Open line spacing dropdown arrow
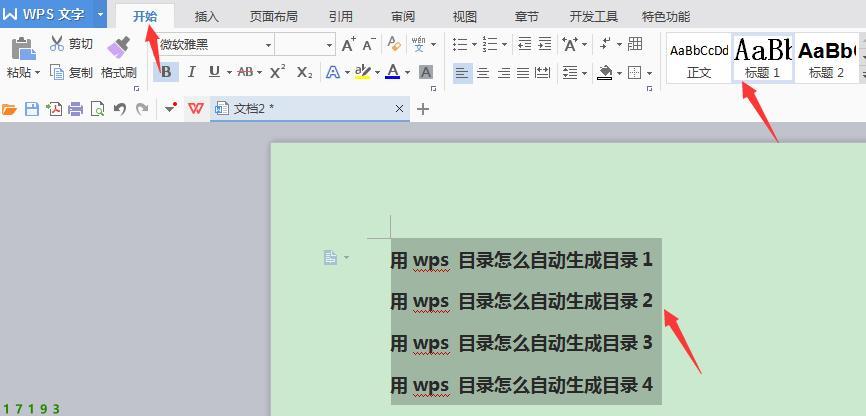This screenshot has width=866, height=416. tap(584, 73)
